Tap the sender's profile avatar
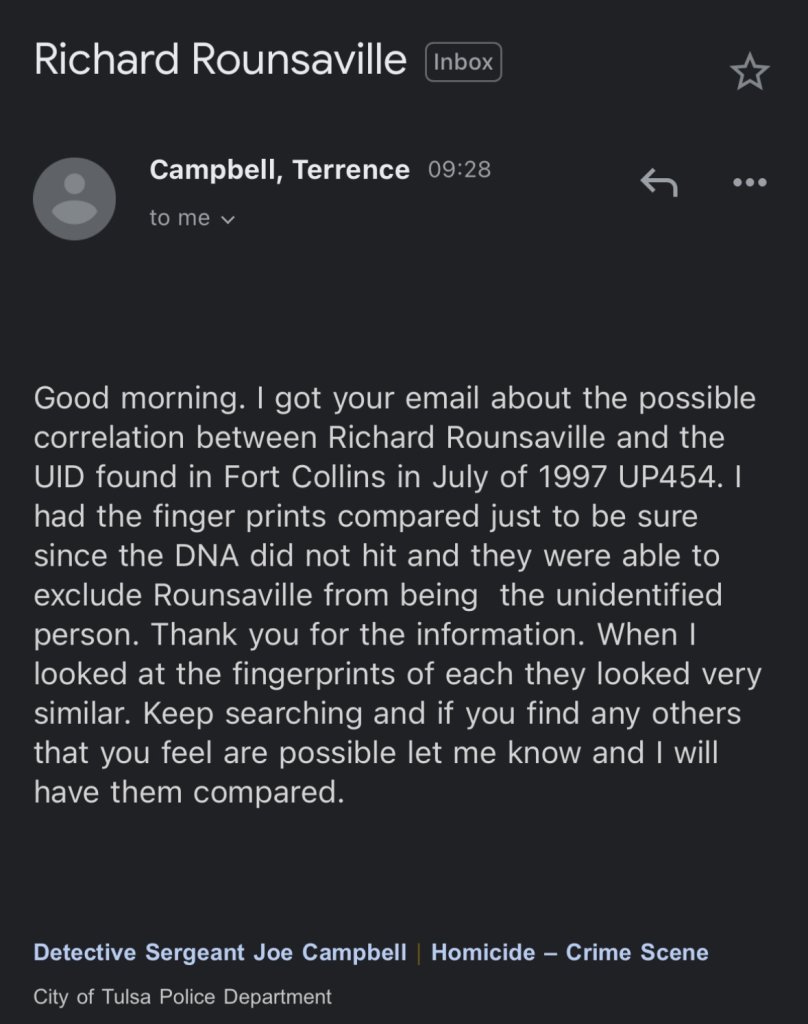Screen dimensions: 808x1024 click(x=74, y=198)
